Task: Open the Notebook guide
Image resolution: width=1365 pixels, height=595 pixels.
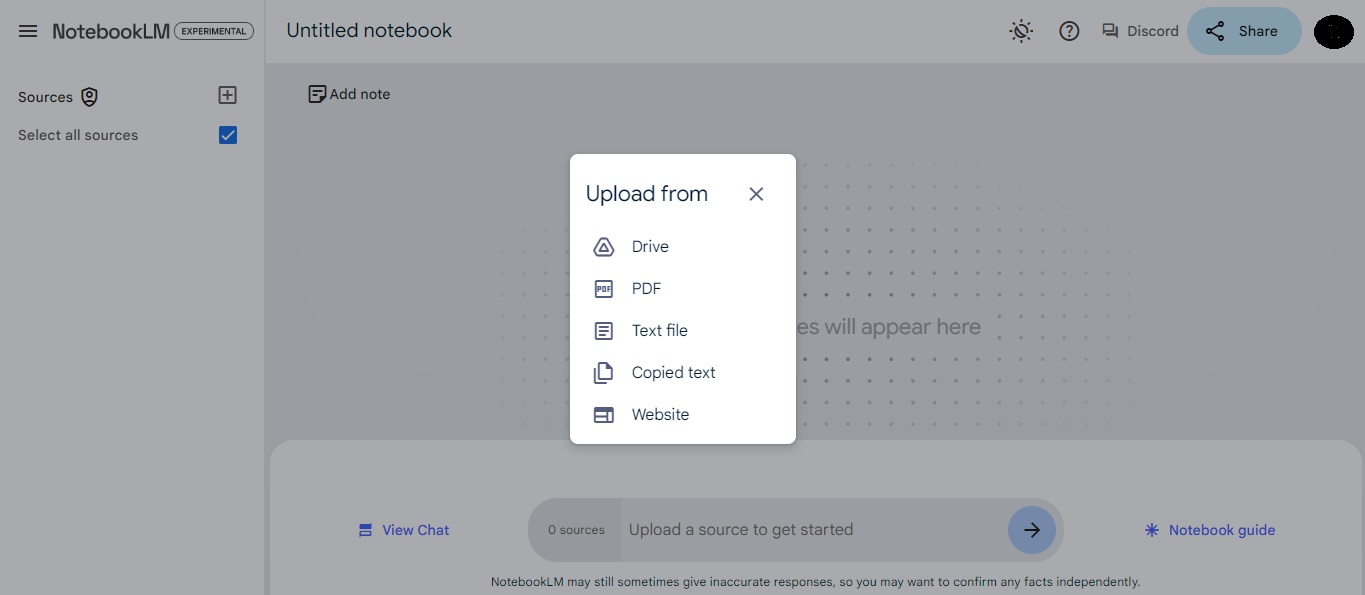Action: pyautogui.click(x=1209, y=530)
